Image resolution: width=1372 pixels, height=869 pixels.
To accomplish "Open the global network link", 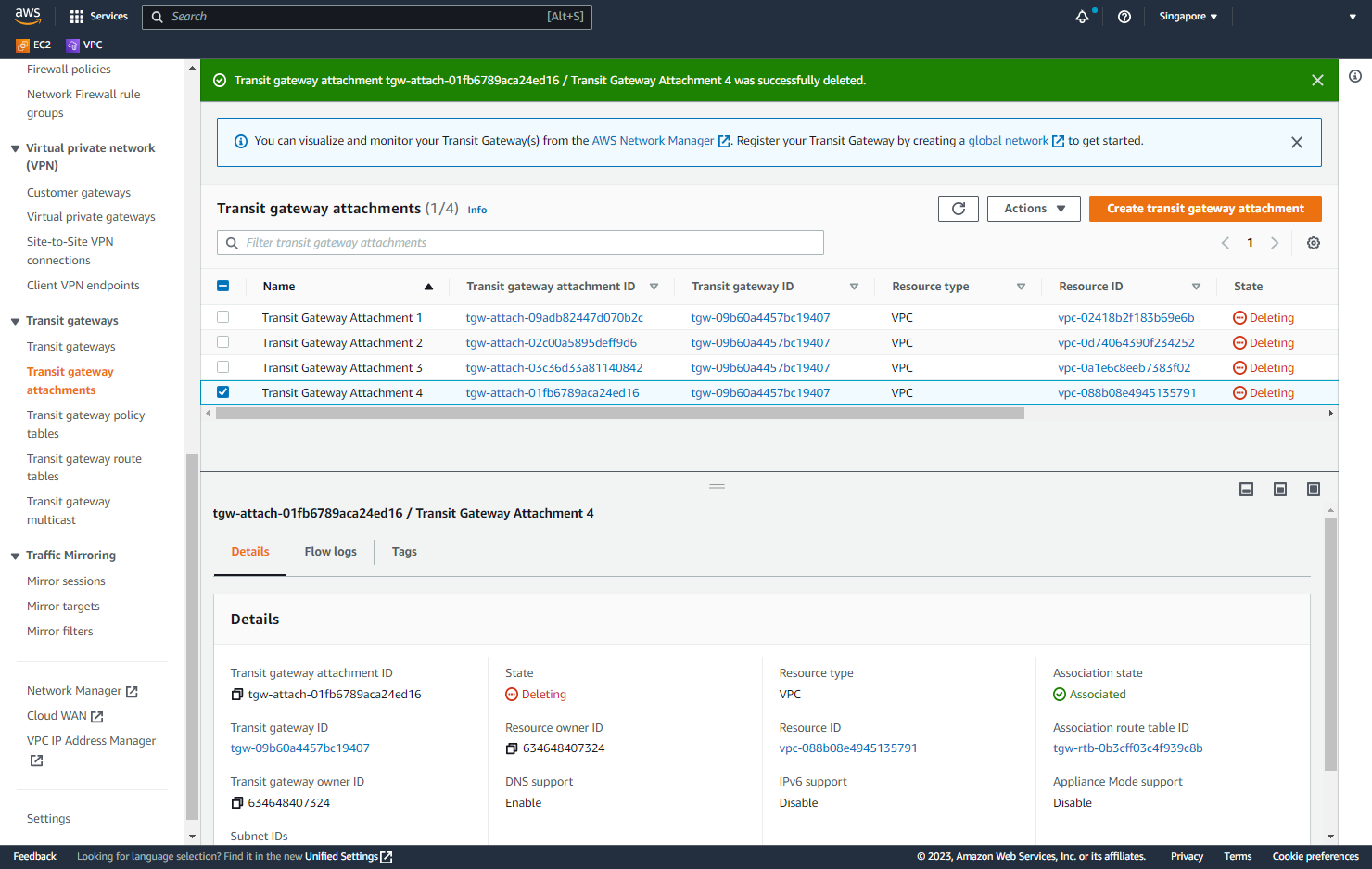I will tap(1016, 141).
